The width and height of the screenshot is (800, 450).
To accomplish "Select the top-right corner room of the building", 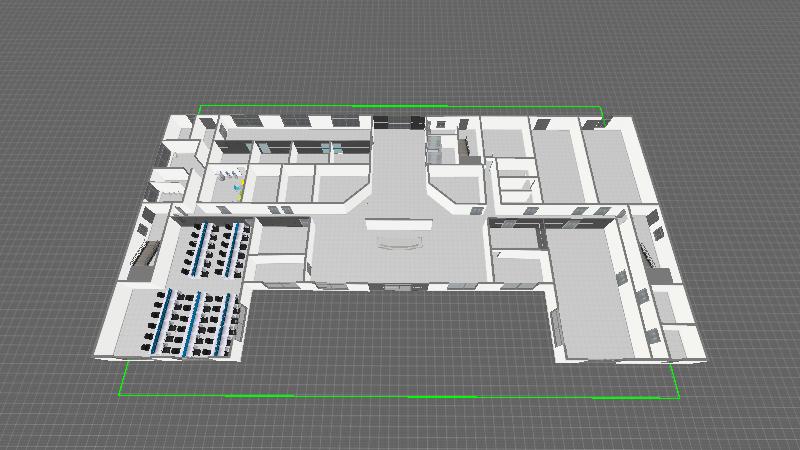I will (610, 160).
